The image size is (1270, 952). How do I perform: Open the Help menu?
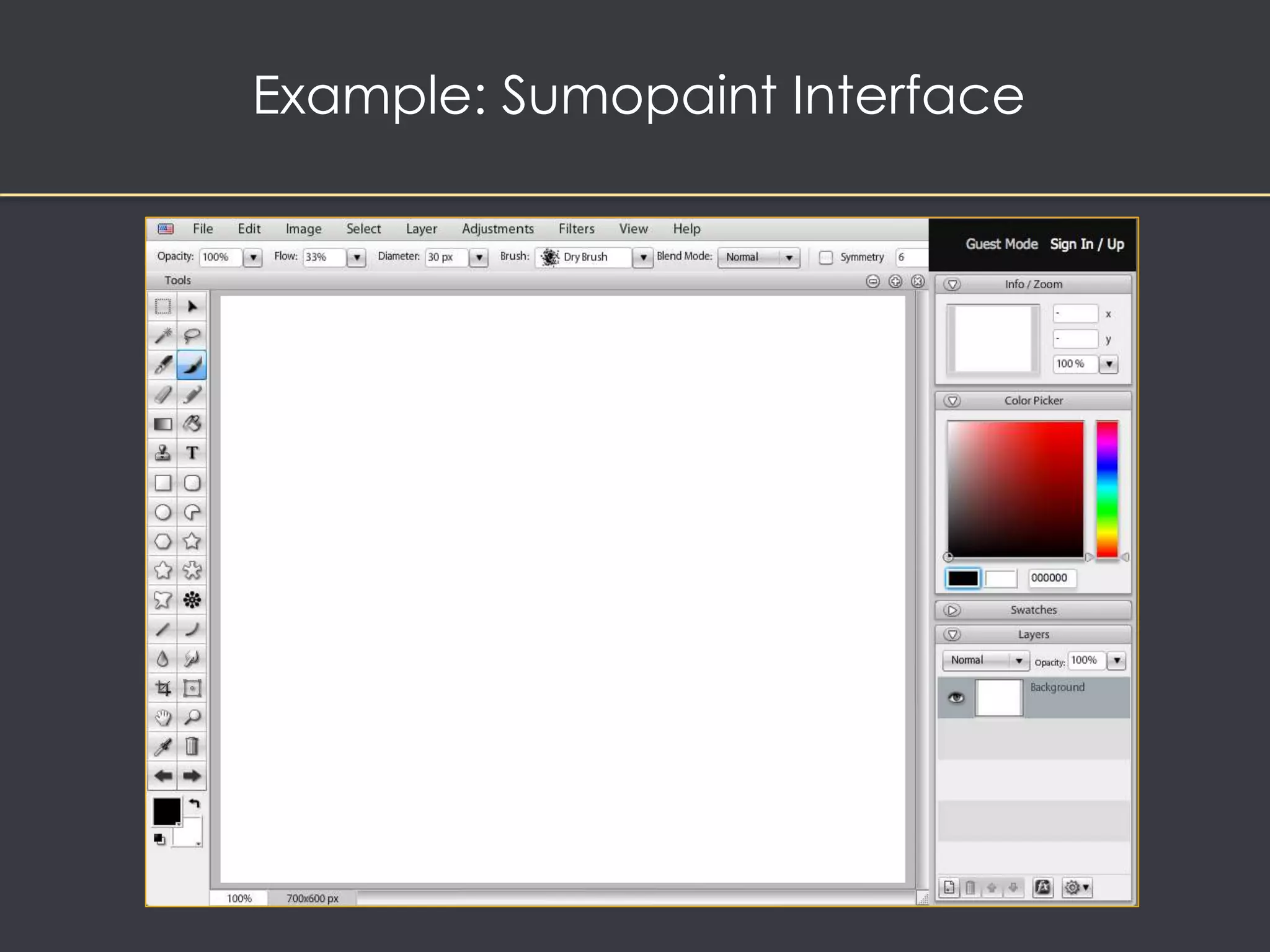point(686,229)
